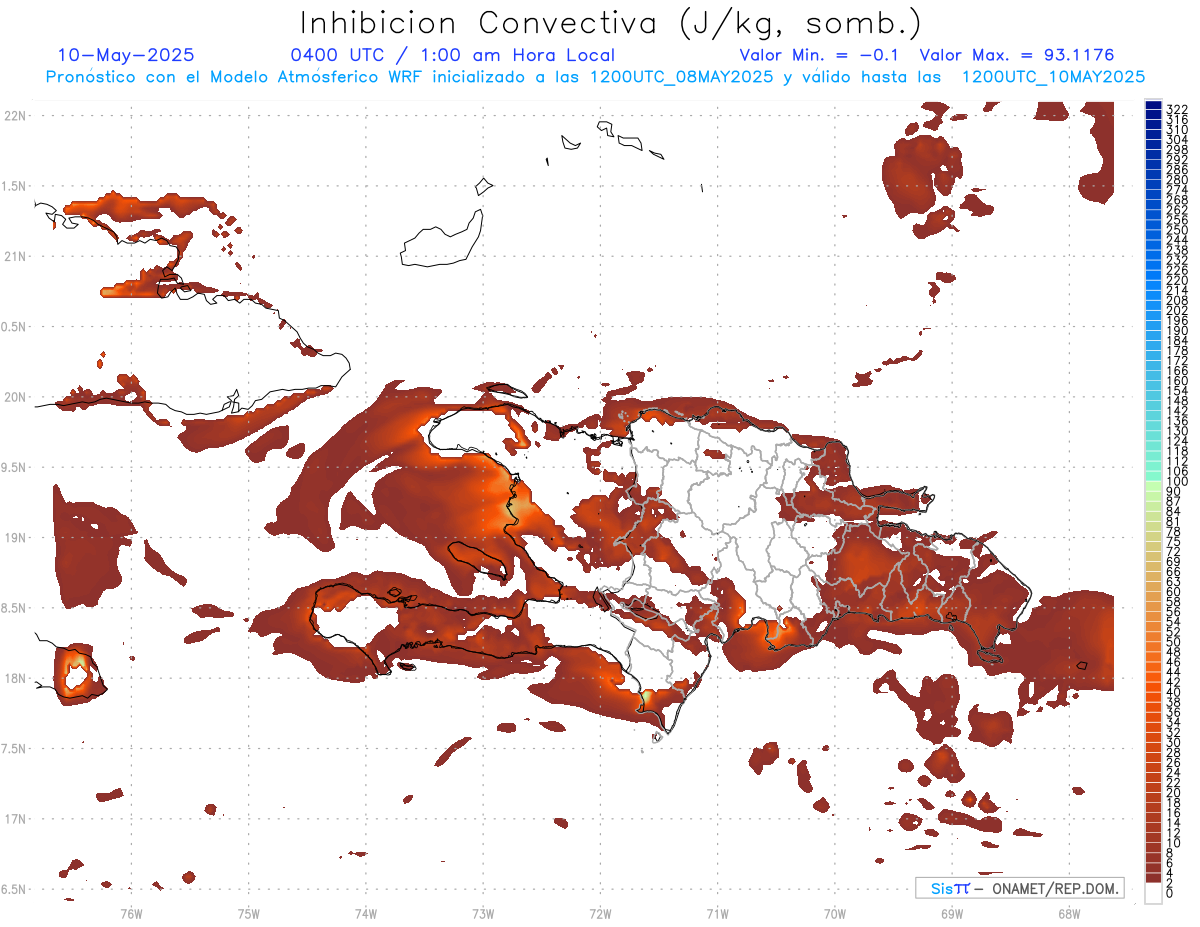Click the longitude label "74W"
1200x927 pixels.
[x=365, y=913]
